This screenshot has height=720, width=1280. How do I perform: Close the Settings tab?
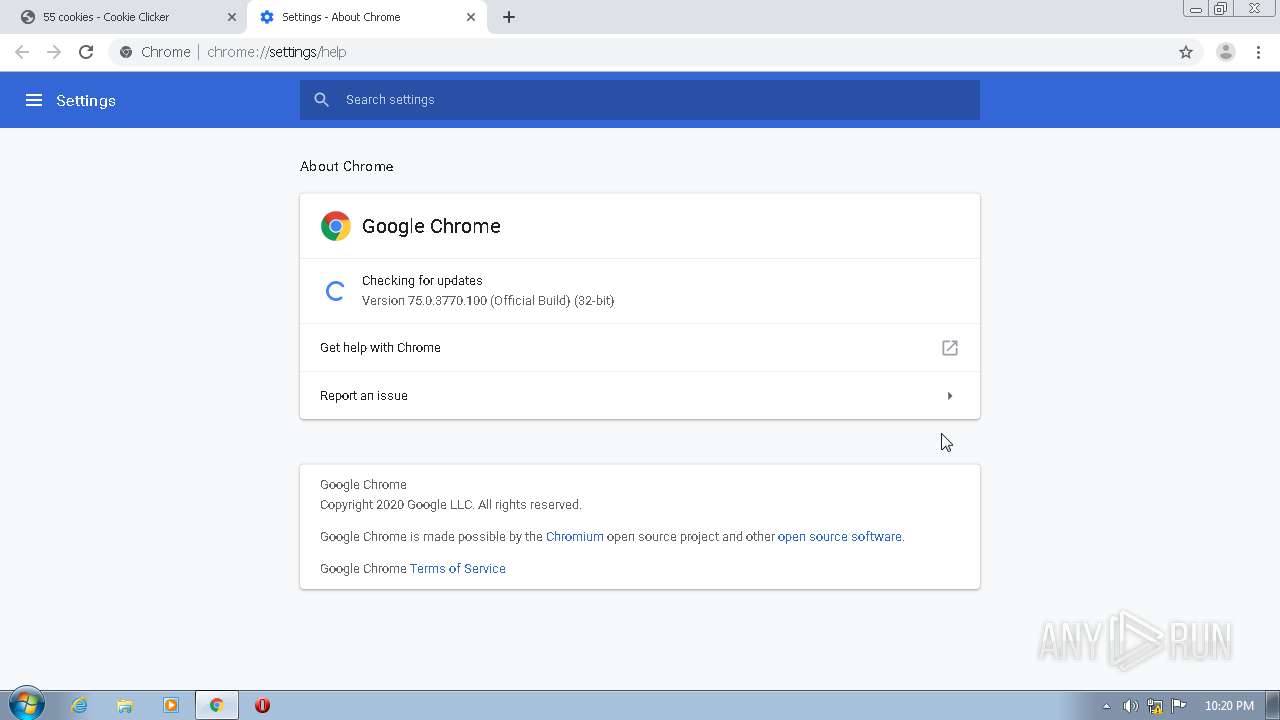point(471,17)
